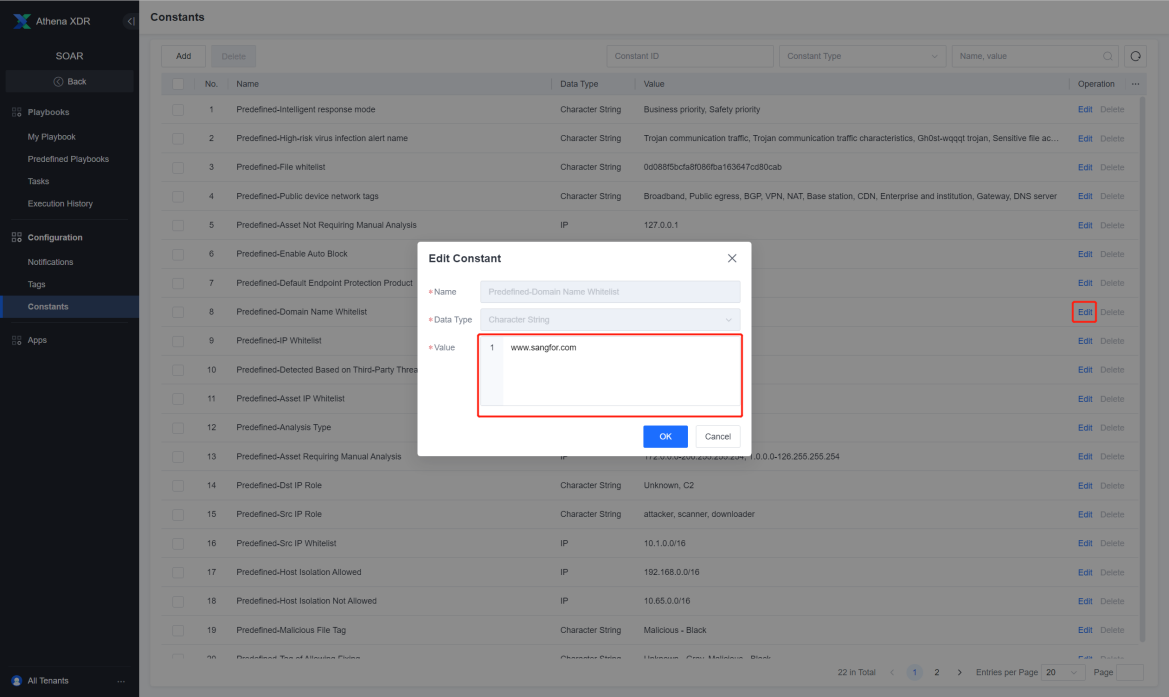Image resolution: width=1169 pixels, height=697 pixels.
Task: Collapse the sidebar with arrow icon
Action: point(130,21)
